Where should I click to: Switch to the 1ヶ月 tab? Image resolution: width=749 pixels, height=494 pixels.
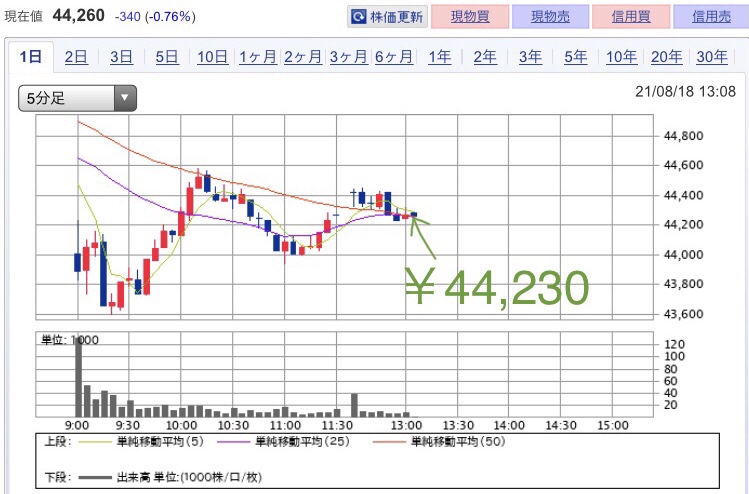click(x=258, y=57)
